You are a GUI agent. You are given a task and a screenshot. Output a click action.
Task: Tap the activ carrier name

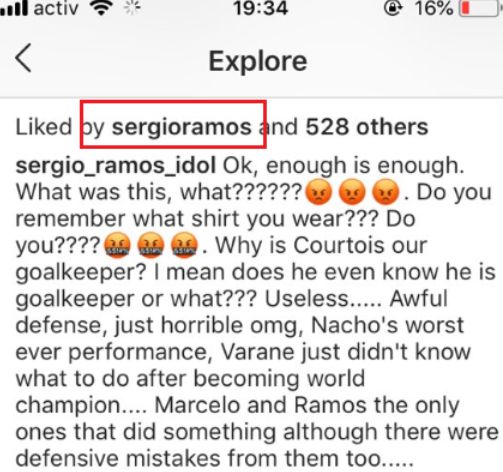coord(56,8)
